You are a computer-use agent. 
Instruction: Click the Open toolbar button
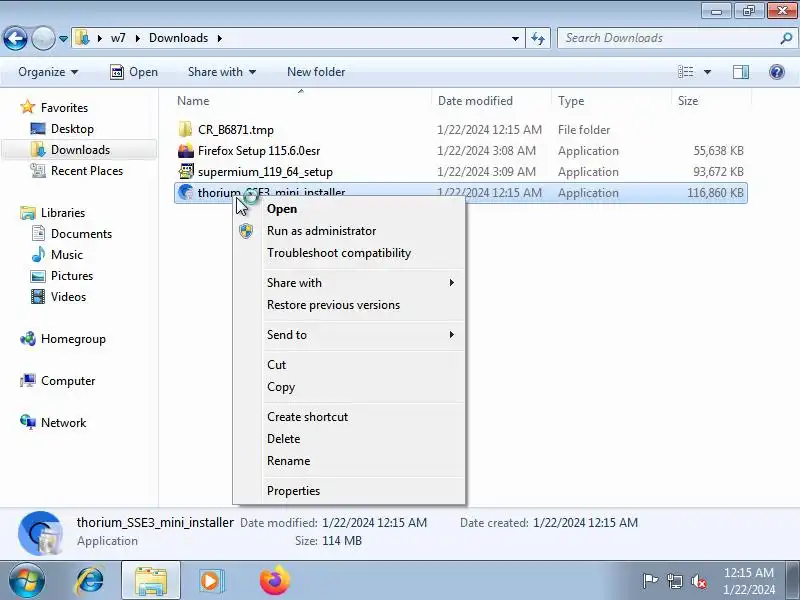click(134, 72)
